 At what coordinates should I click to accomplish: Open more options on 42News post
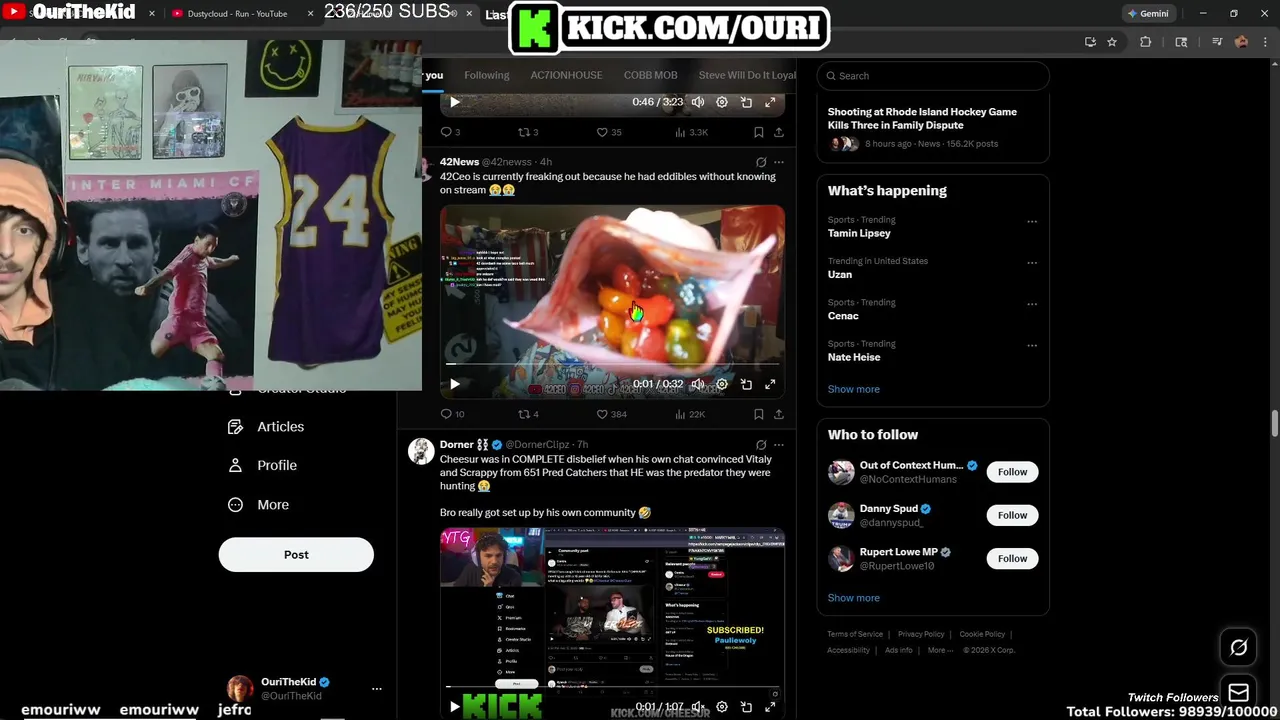tap(779, 162)
